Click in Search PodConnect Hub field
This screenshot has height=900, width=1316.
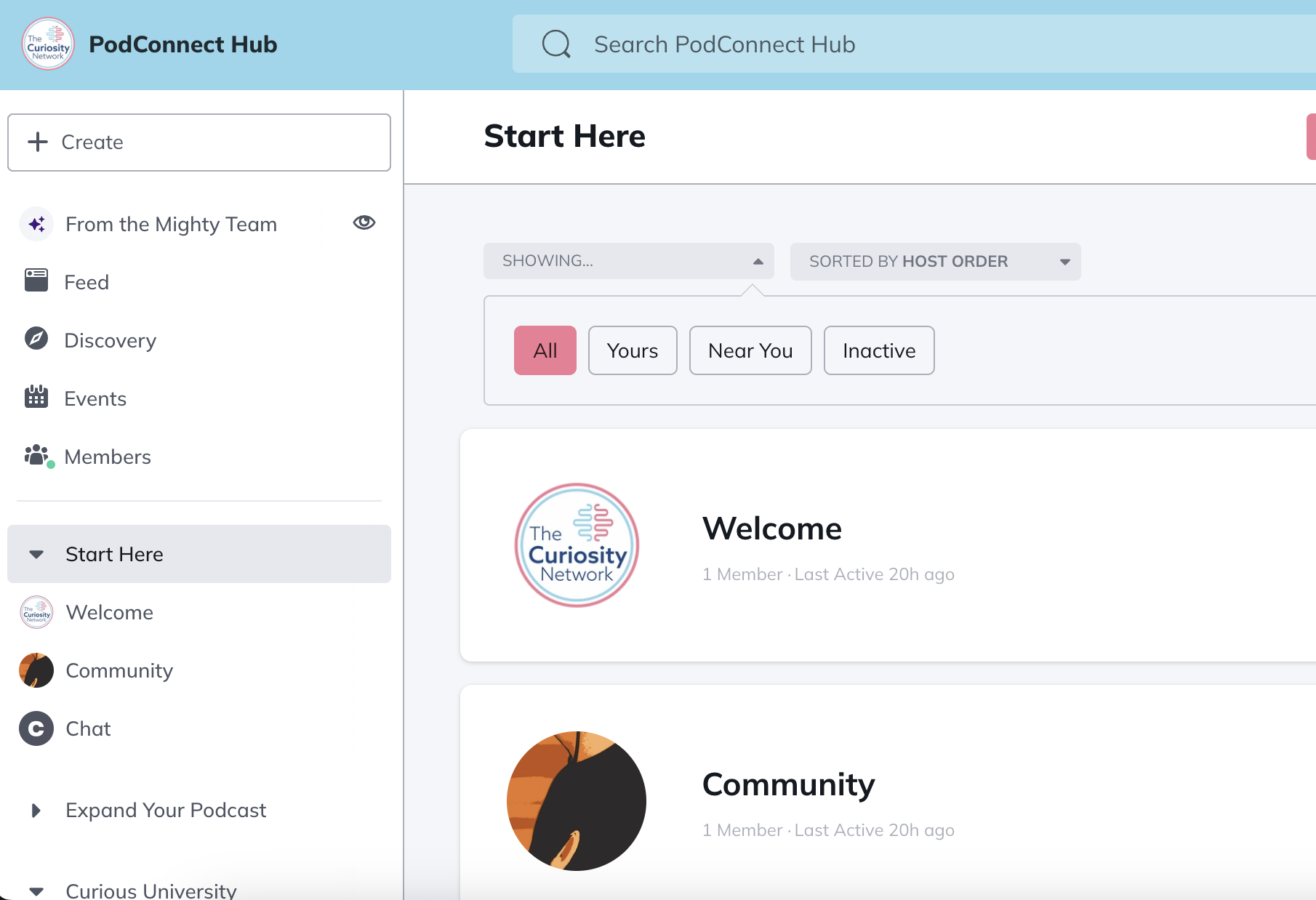pyautogui.click(x=914, y=44)
